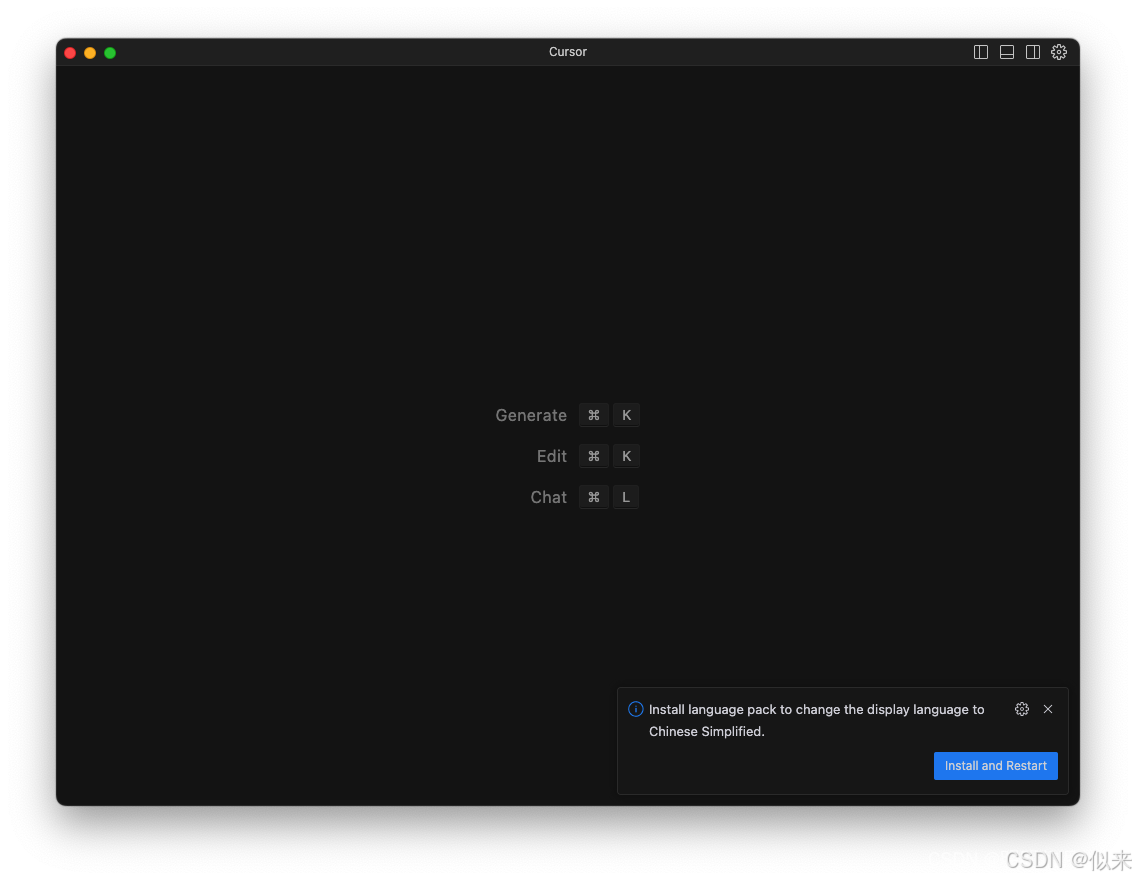
Task: Click the K key in Edit row
Action: [626, 456]
